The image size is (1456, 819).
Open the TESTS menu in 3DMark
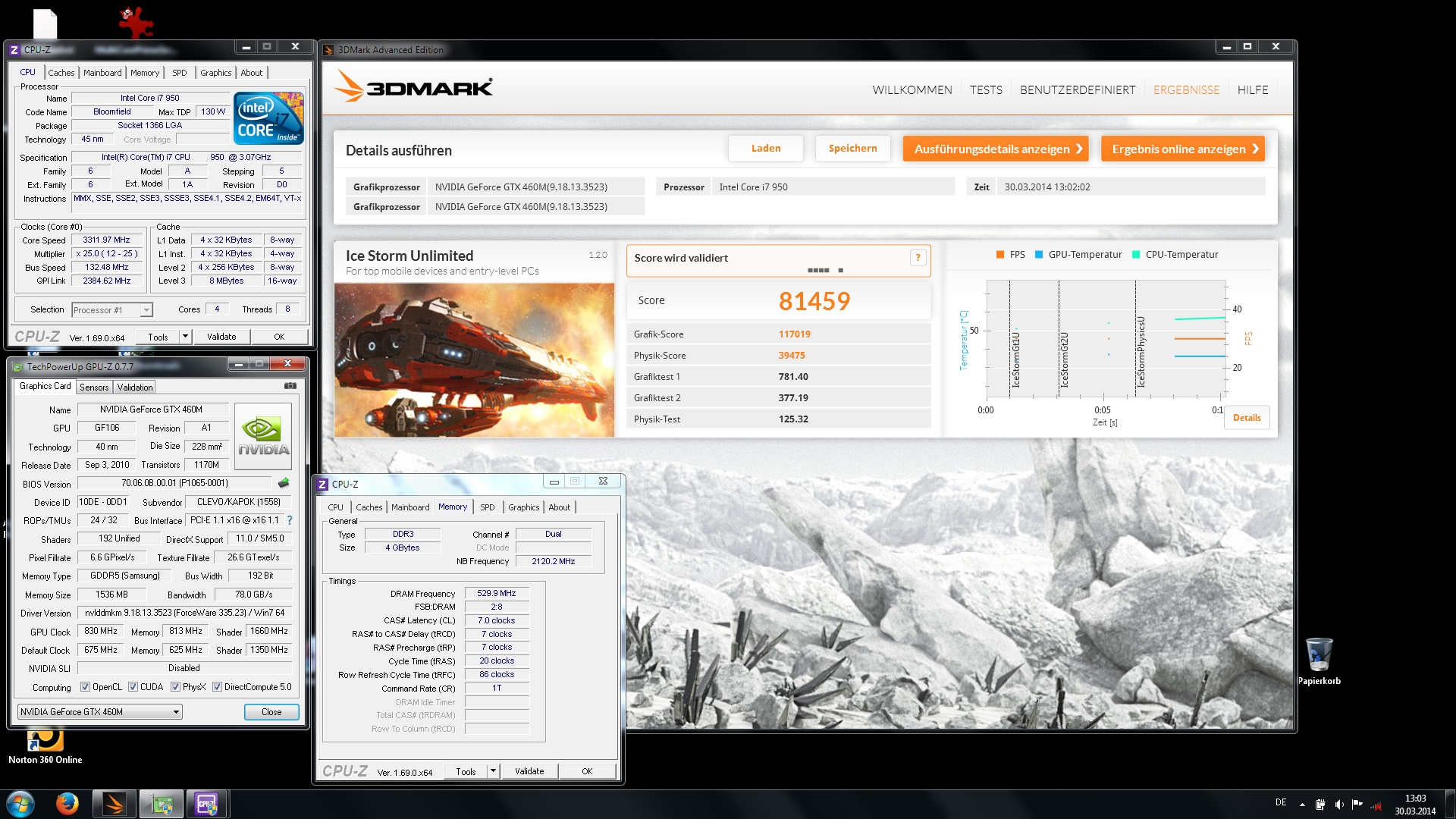(986, 89)
